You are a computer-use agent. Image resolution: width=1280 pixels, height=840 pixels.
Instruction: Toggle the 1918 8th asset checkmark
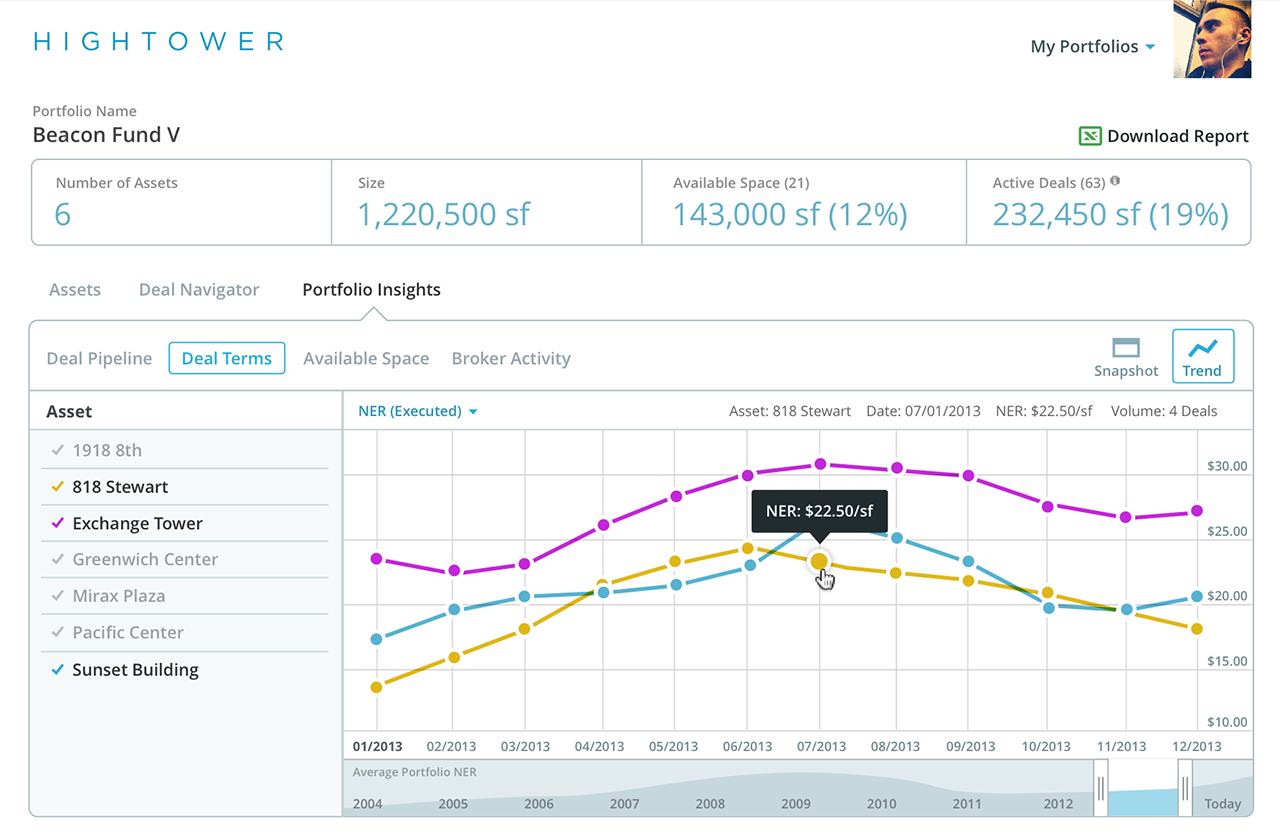point(57,450)
